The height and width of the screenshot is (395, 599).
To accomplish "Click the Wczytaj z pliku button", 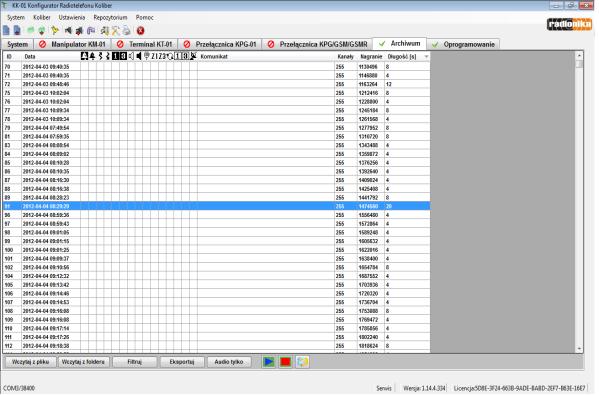I will pos(30,361).
